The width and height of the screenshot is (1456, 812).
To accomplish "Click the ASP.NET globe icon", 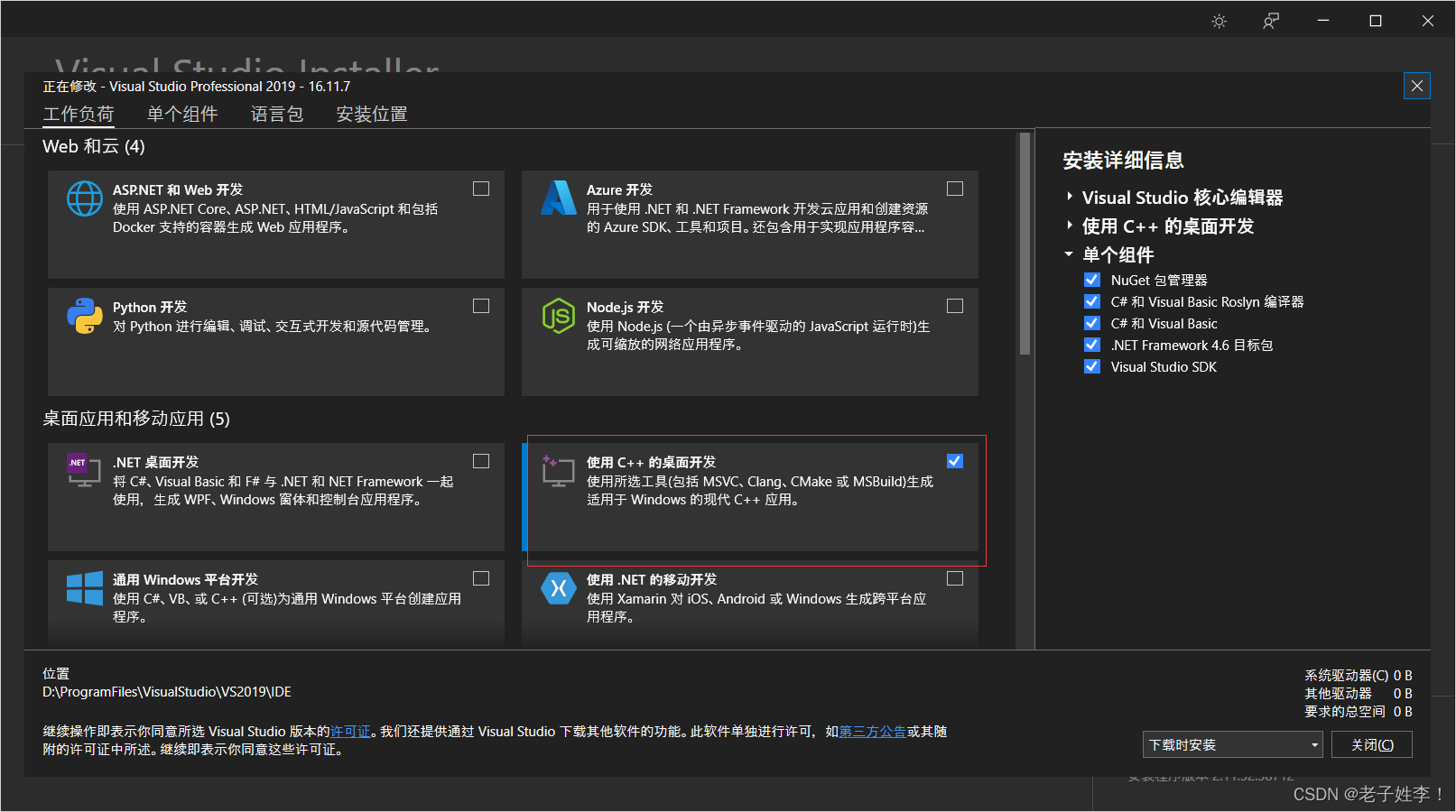I will (85, 198).
